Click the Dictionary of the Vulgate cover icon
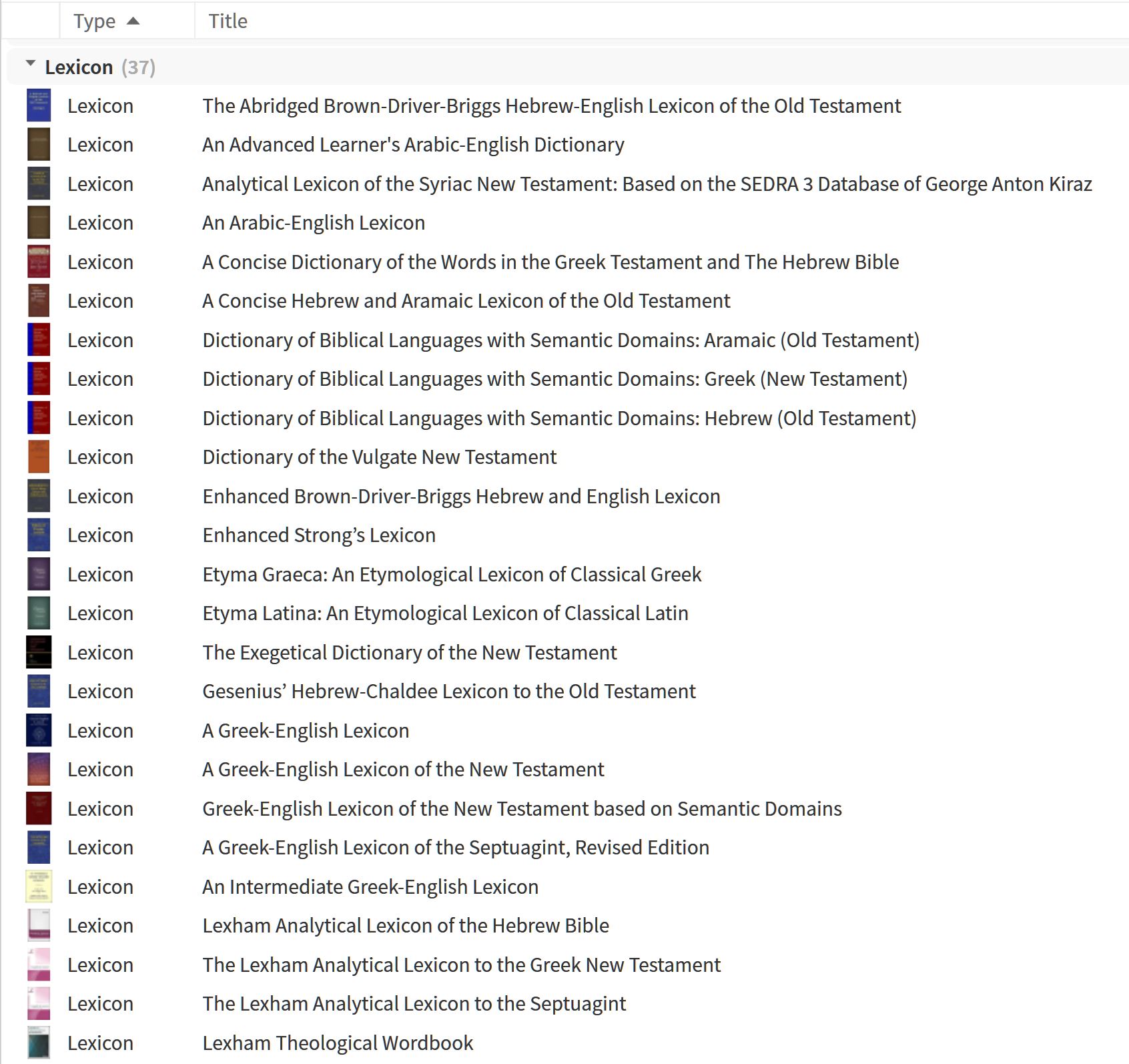This screenshot has height=1064, width=1129. click(38, 457)
